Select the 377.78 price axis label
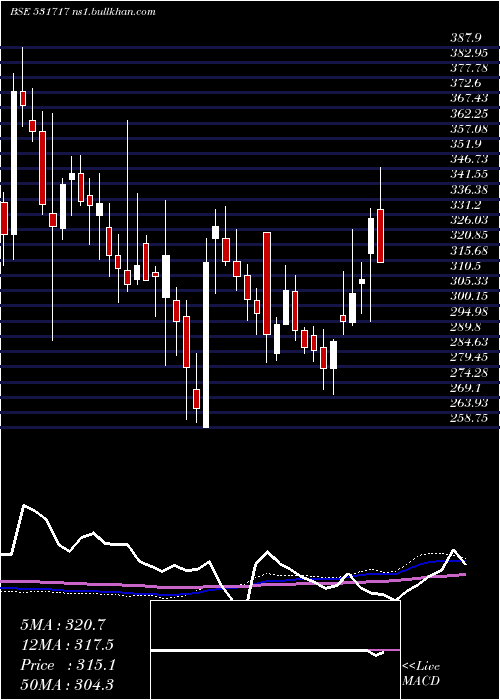This screenshot has width=500, height=700. [x=469, y=68]
